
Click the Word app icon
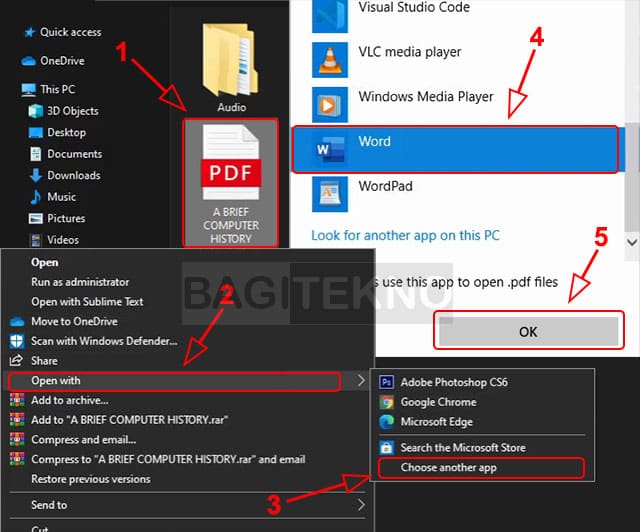330,149
